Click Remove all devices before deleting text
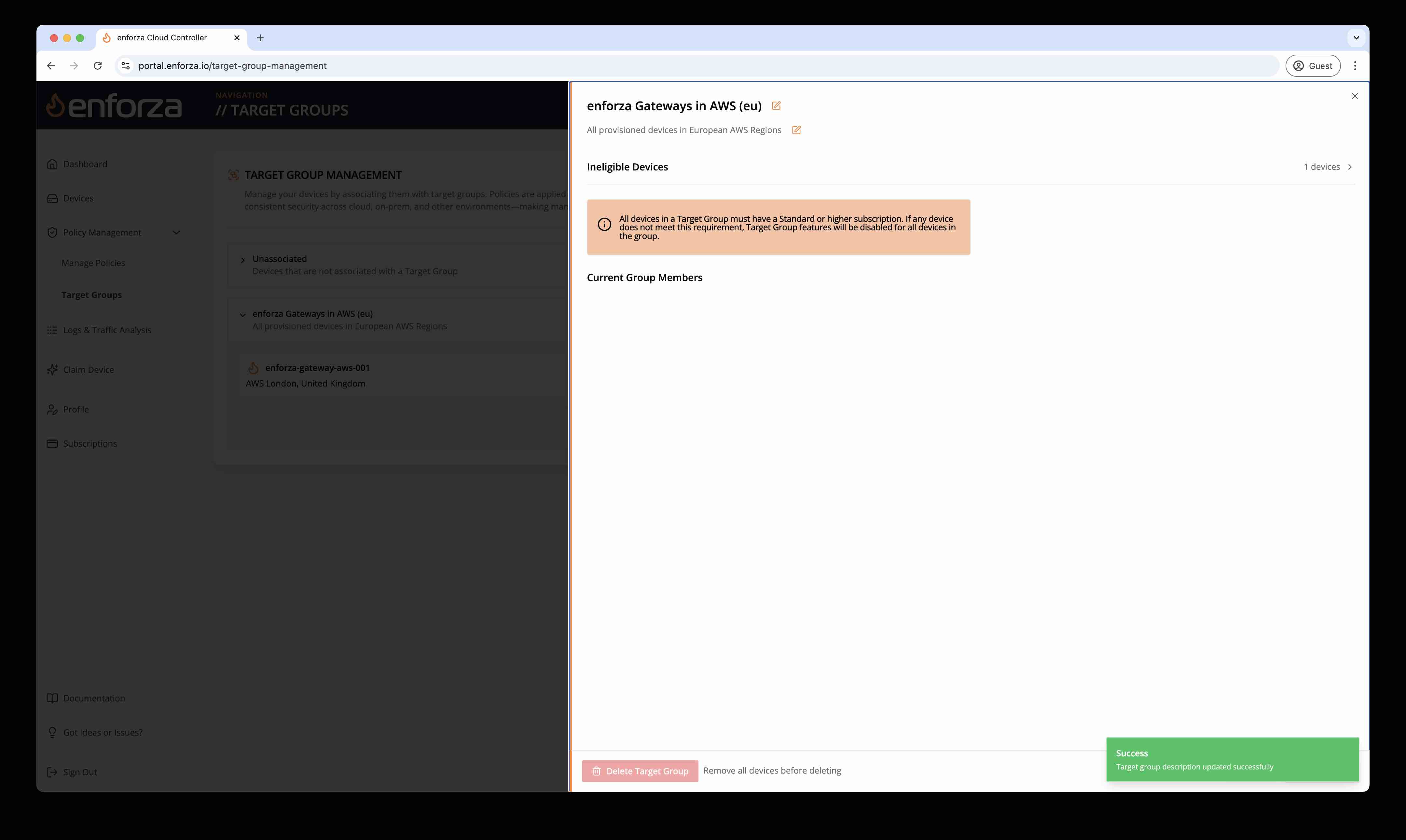The image size is (1406, 840). click(772, 771)
